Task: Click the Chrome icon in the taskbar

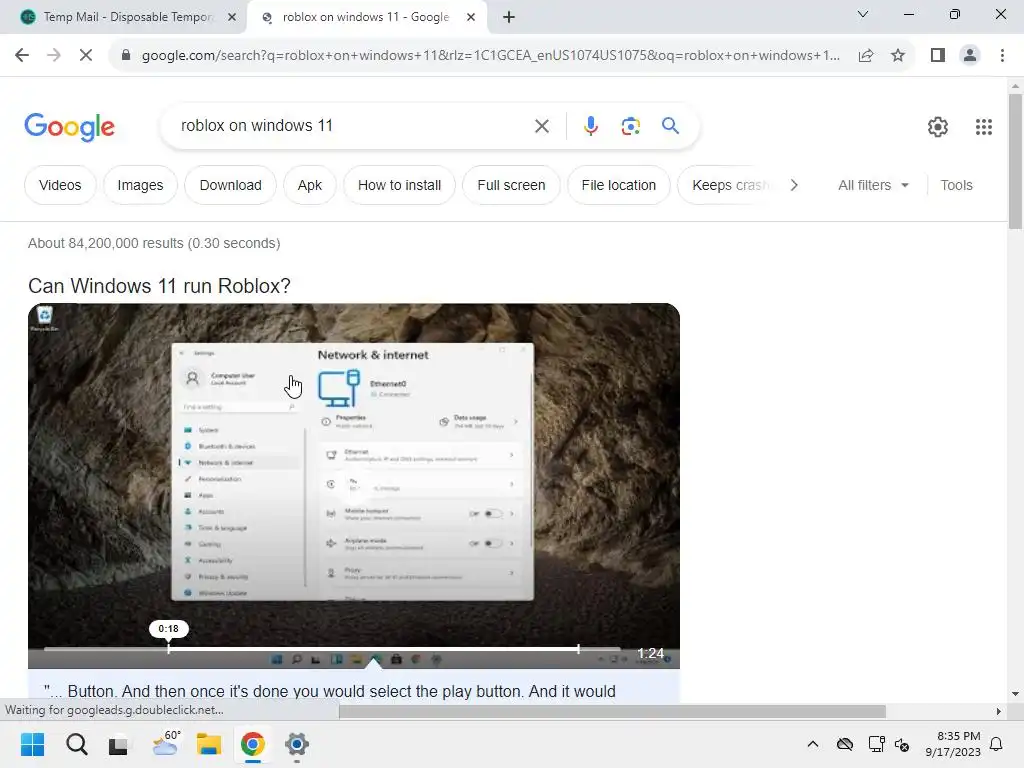Action: (x=253, y=744)
